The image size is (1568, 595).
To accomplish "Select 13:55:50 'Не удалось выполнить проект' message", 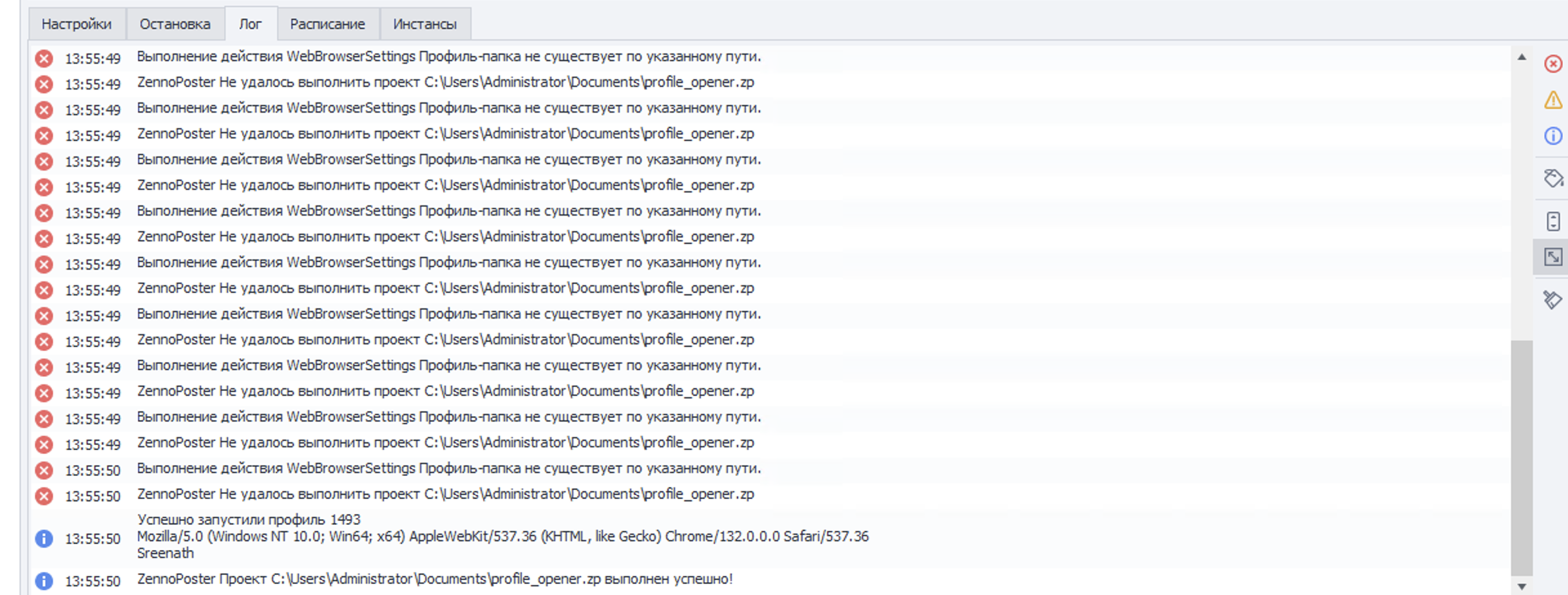I will pos(445,494).
